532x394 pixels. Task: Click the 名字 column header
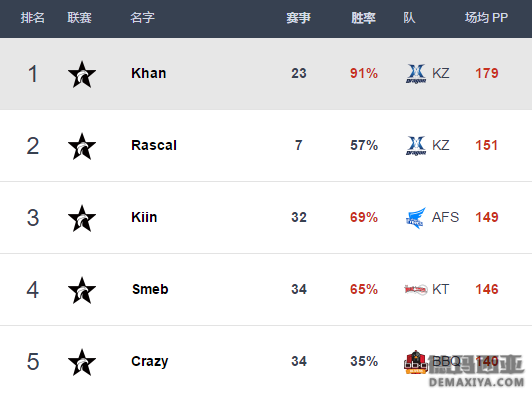(142, 18)
